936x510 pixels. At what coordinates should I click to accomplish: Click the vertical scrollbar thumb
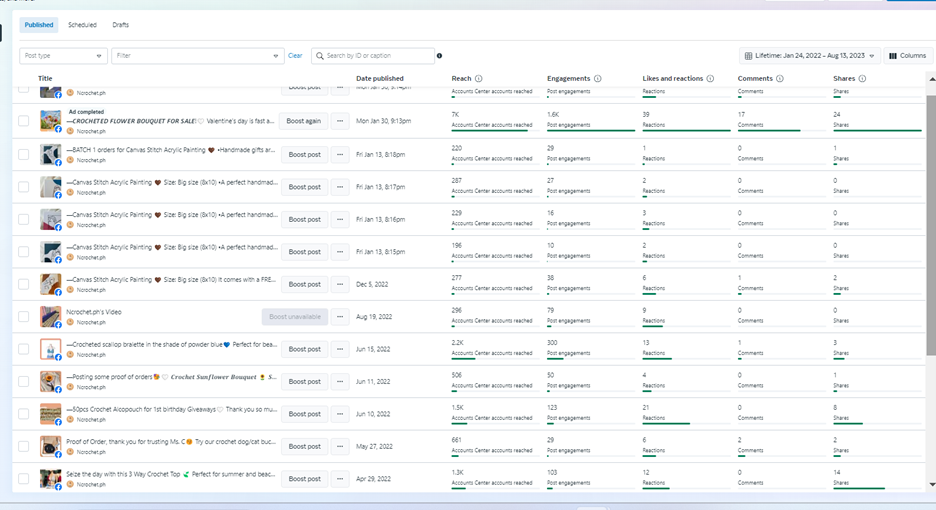coord(931,225)
